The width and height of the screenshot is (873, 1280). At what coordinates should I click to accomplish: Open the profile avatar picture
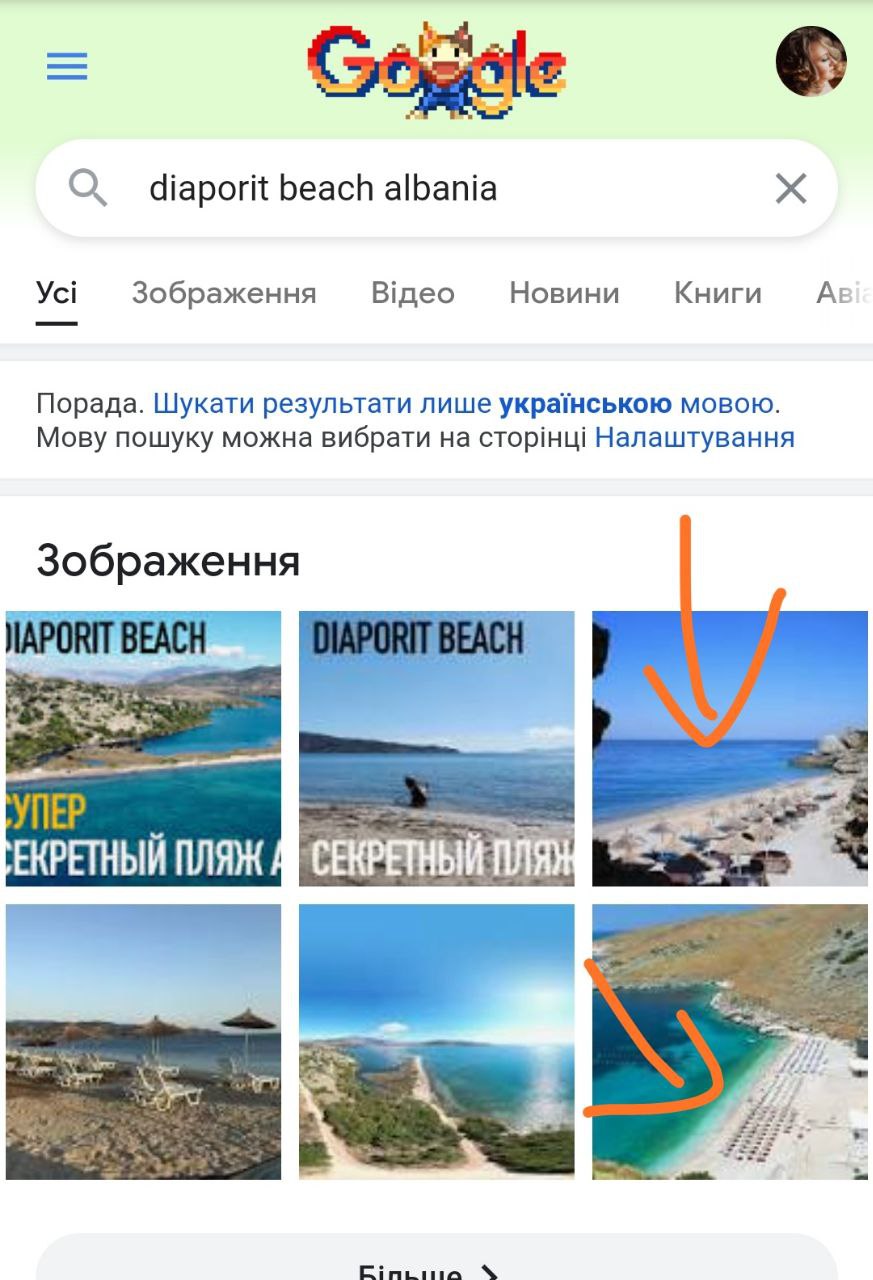811,62
